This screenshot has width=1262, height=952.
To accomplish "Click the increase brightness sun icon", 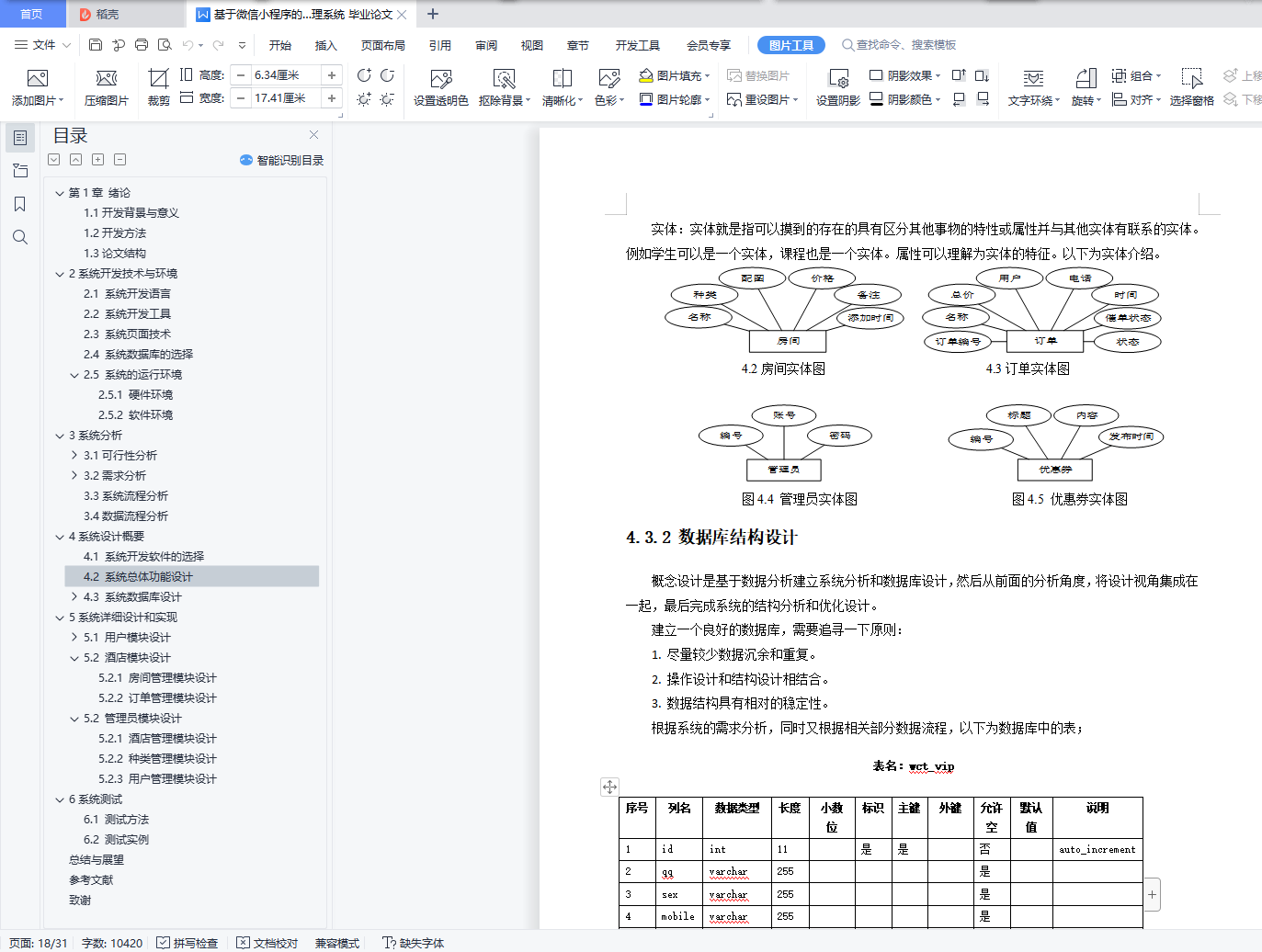I will (364, 98).
